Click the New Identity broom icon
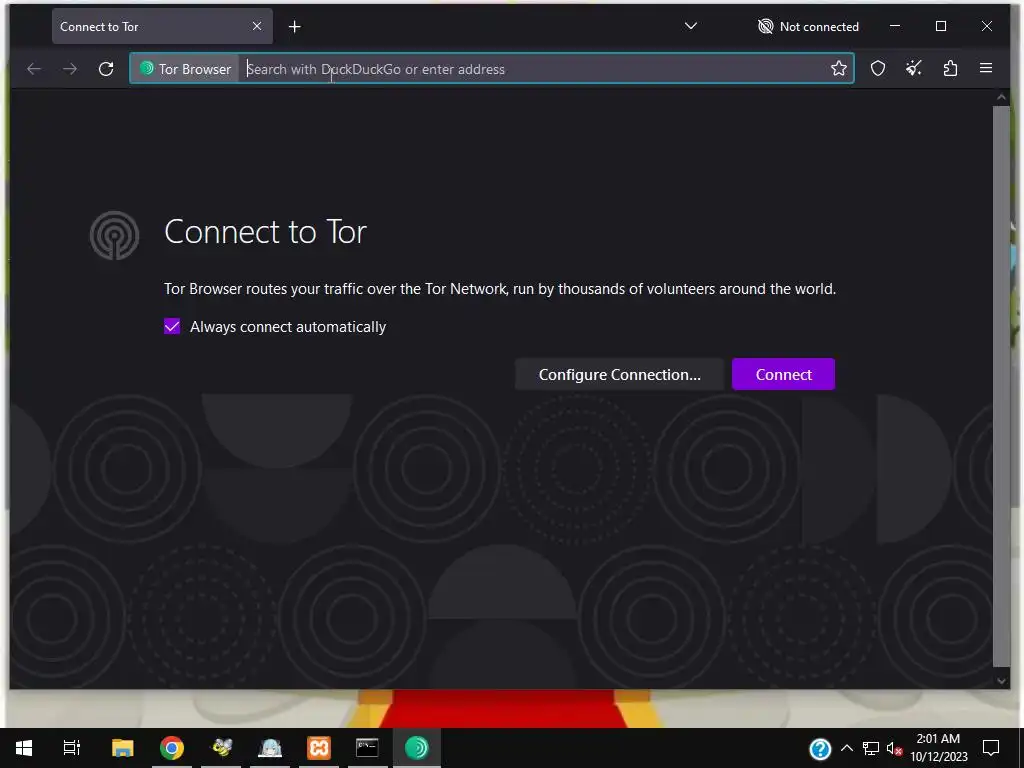The width and height of the screenshot is (1024, 768). click(914, 69)
